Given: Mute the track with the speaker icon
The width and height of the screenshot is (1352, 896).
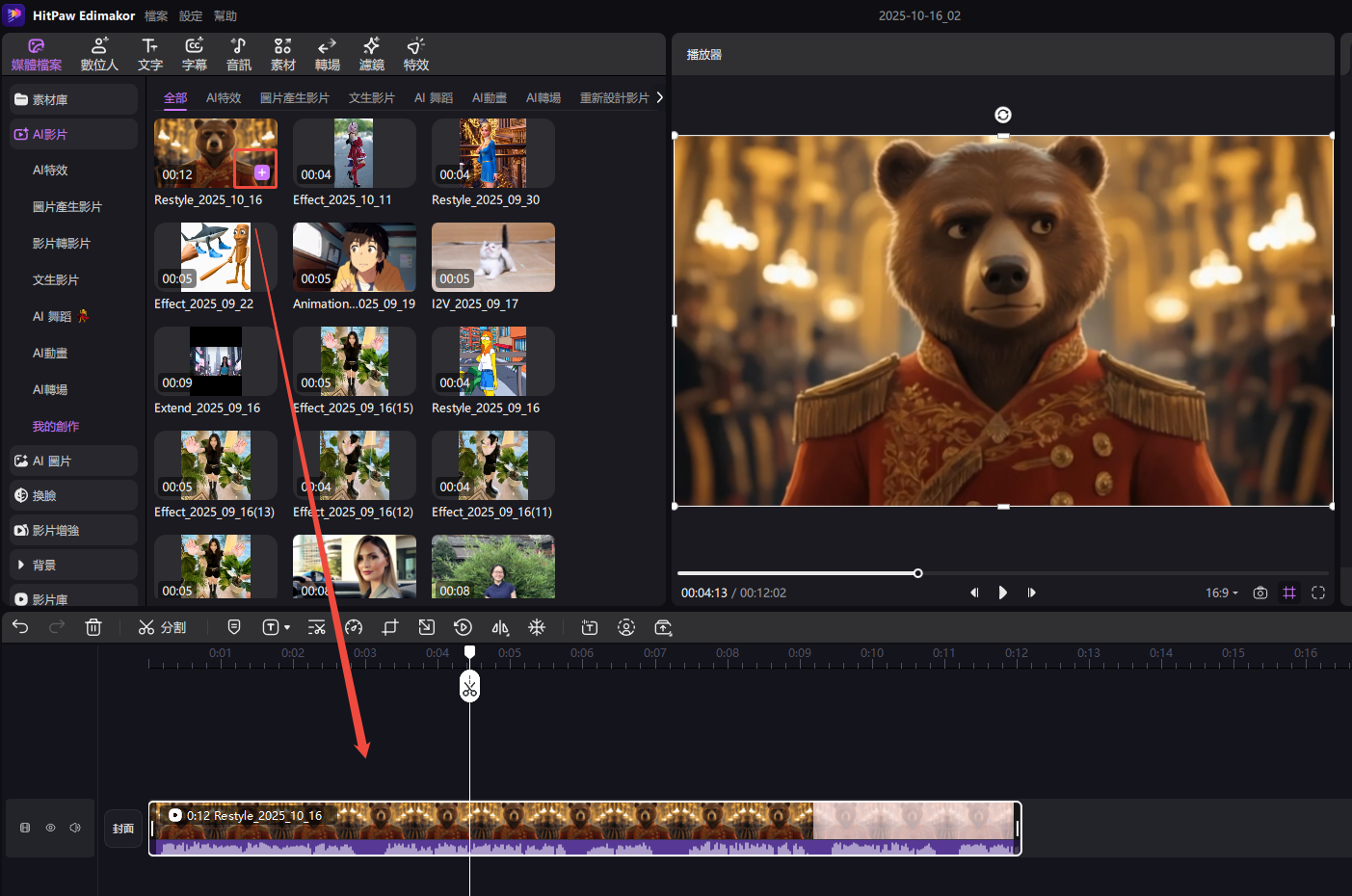Looking at the screenshot, I should [75, 828].
